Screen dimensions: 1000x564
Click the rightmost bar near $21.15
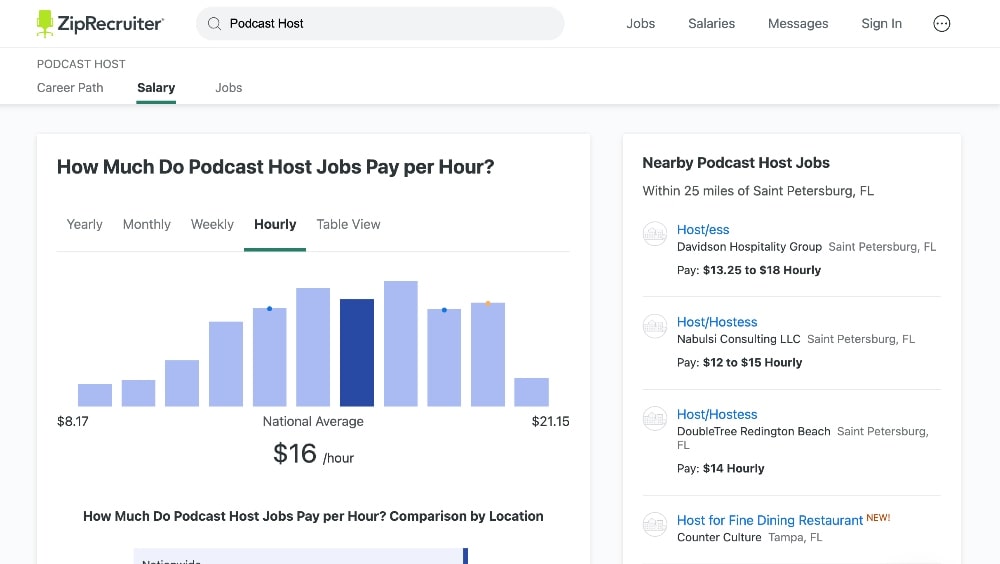[531, 392]
